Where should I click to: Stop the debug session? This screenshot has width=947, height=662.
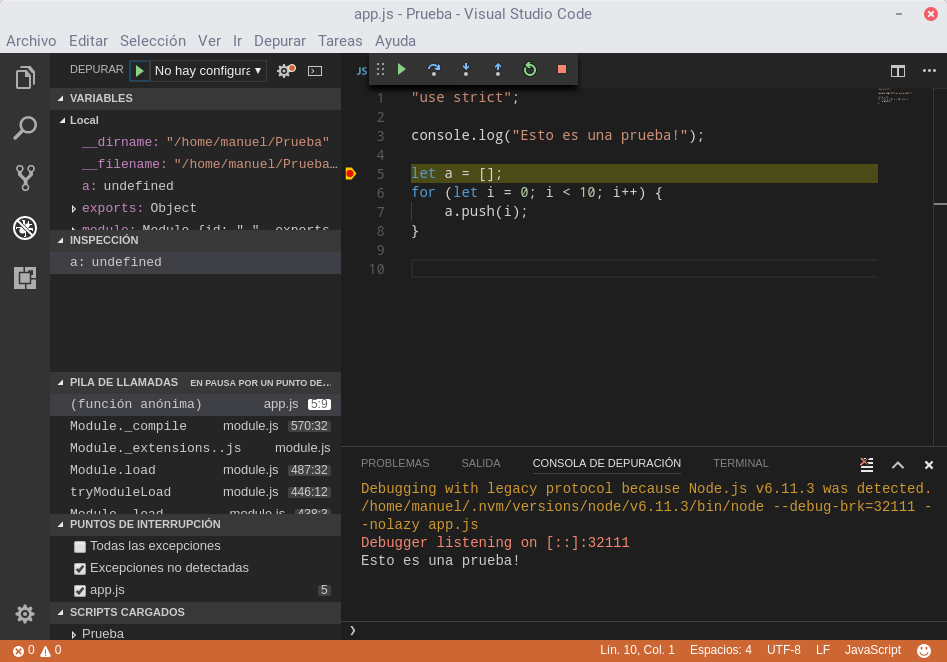562,69
